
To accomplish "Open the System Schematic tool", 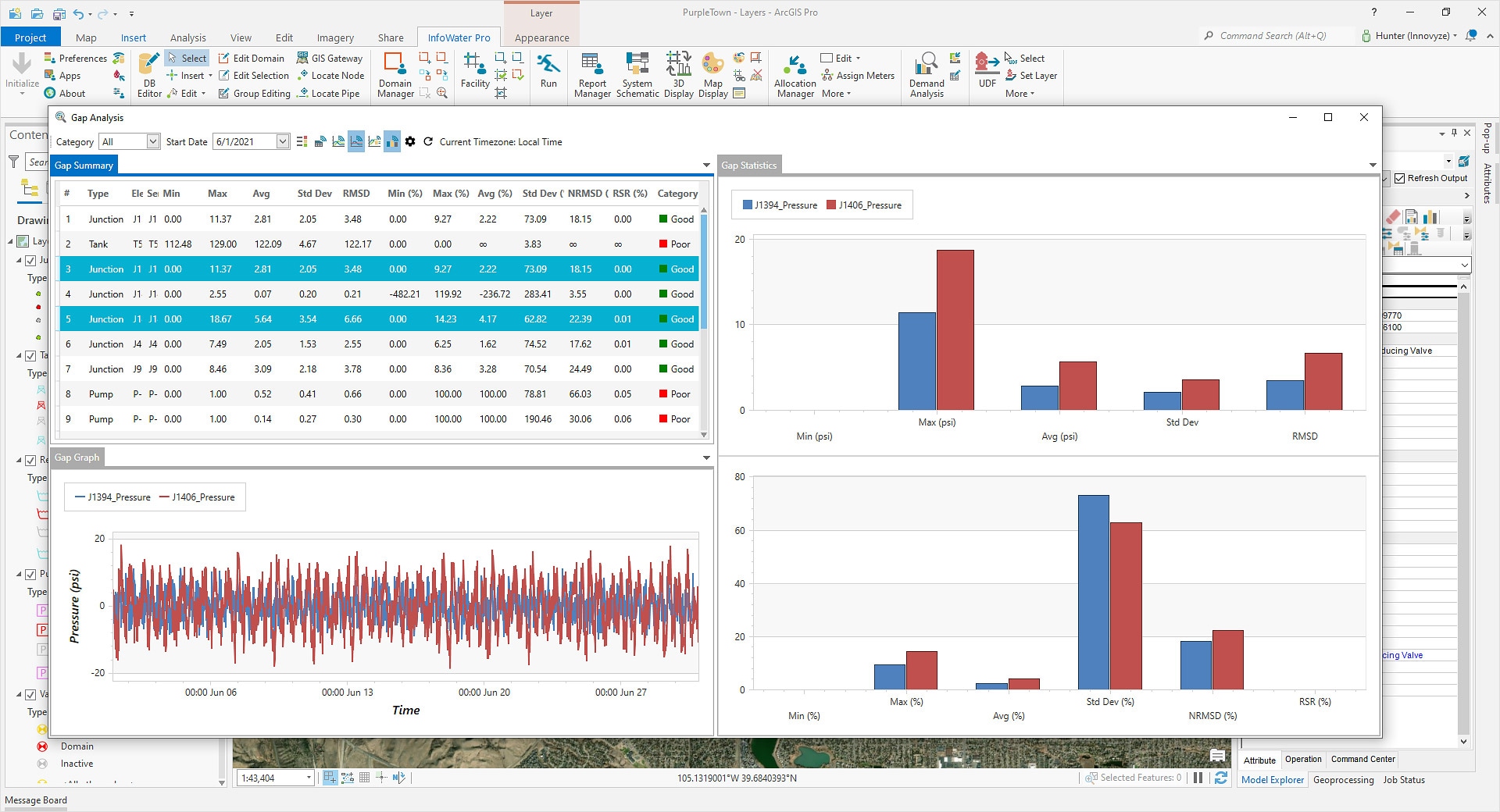I will pos(637,75).
